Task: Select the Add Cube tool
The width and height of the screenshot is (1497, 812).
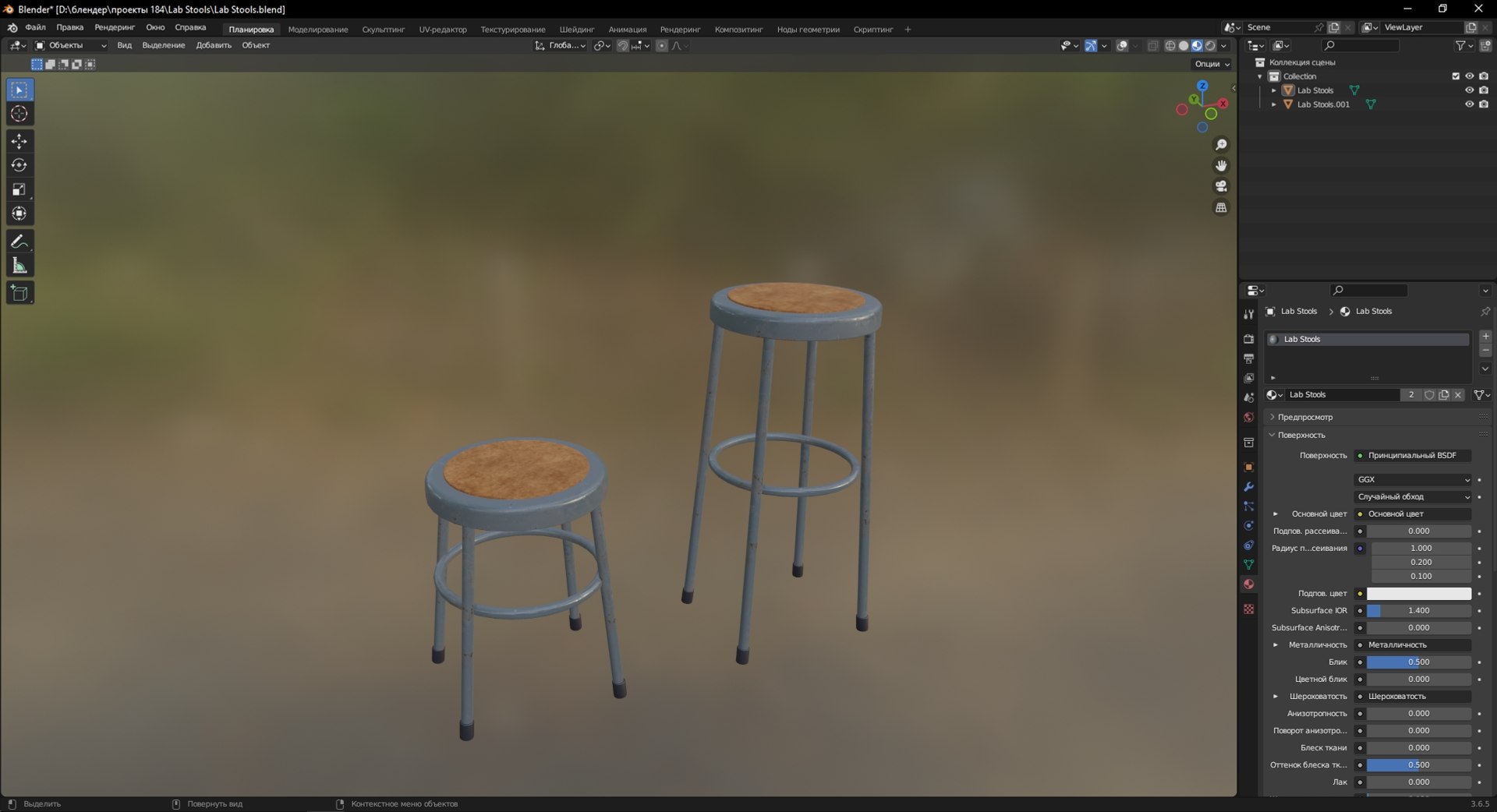Action: (x=19, y=293)
